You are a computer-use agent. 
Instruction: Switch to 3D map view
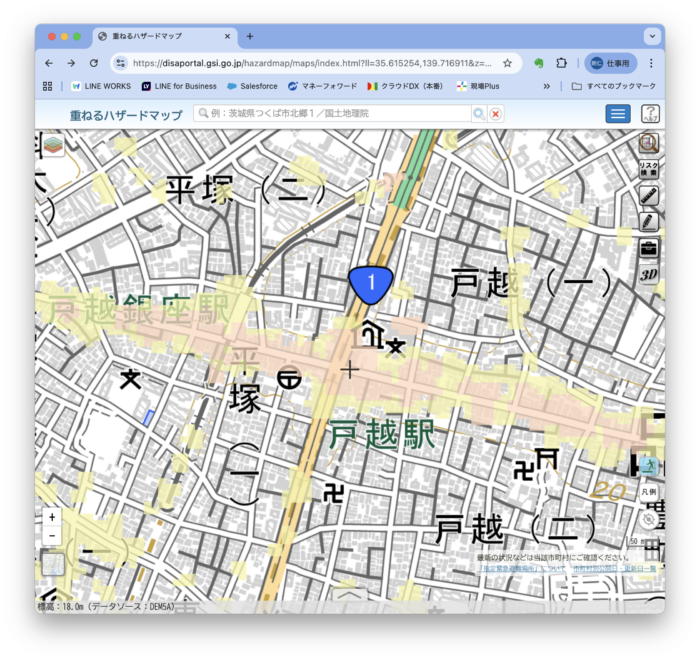(648, 274)
